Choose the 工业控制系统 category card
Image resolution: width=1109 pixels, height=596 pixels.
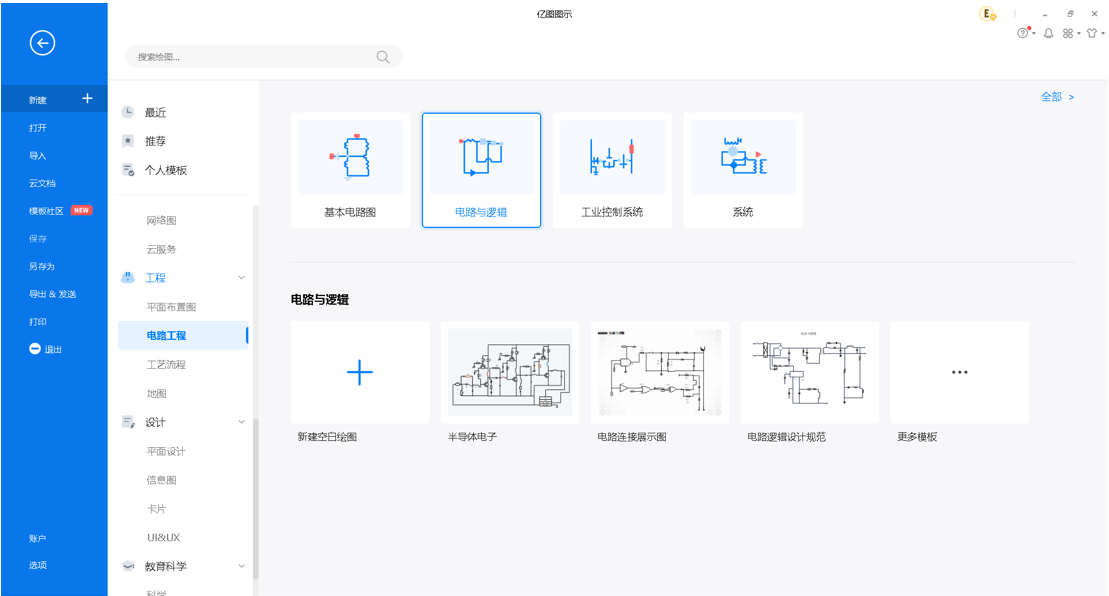coord(612,170)
